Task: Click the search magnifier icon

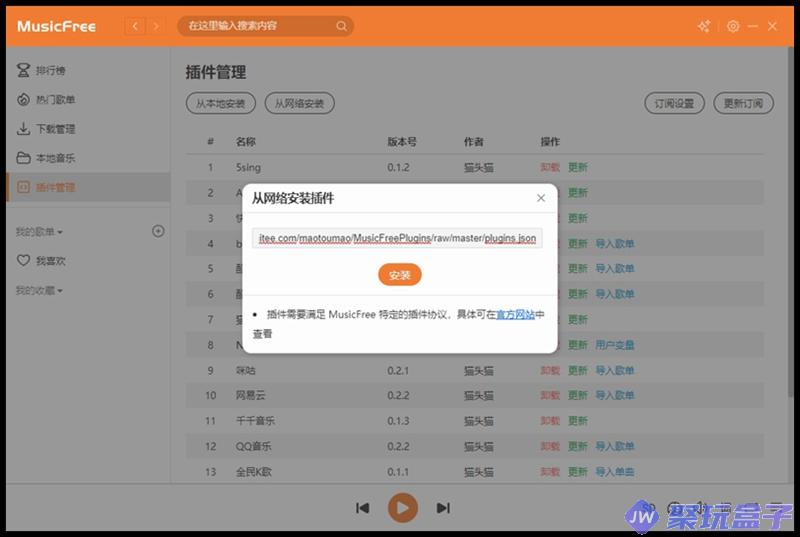Action: (341, 26)
